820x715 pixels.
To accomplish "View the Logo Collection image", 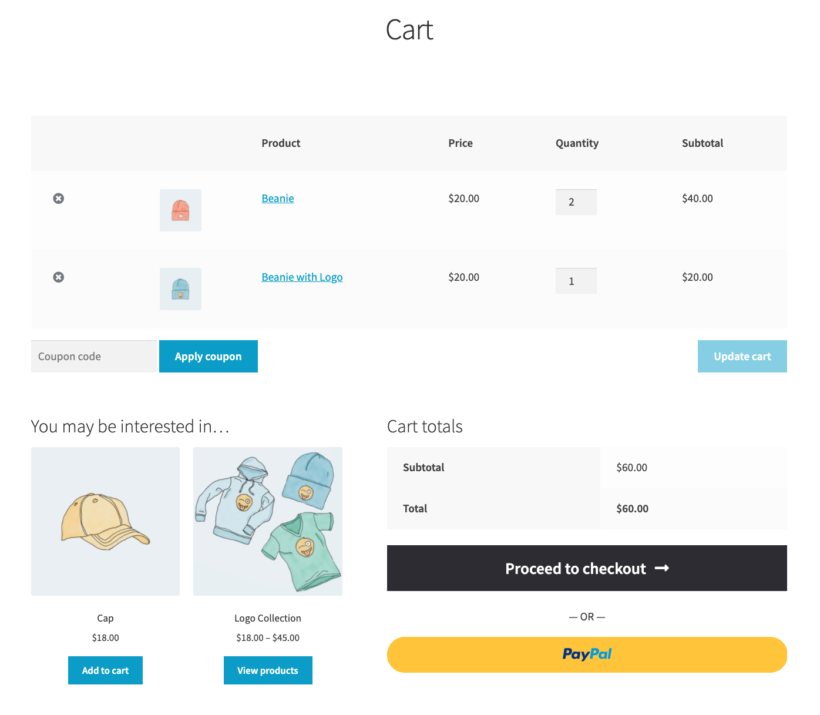I will (267, 521).
